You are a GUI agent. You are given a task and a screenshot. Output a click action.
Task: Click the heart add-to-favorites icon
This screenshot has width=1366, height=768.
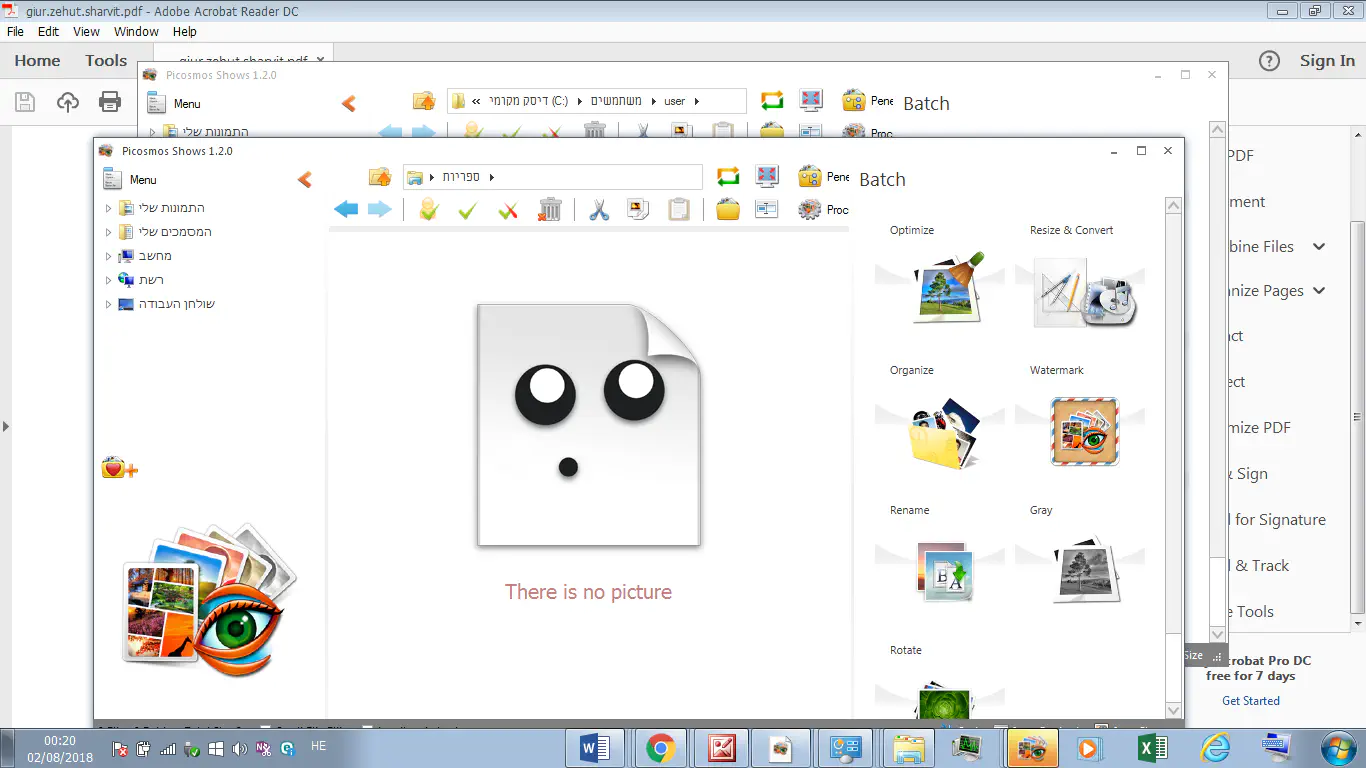(118, 468)
